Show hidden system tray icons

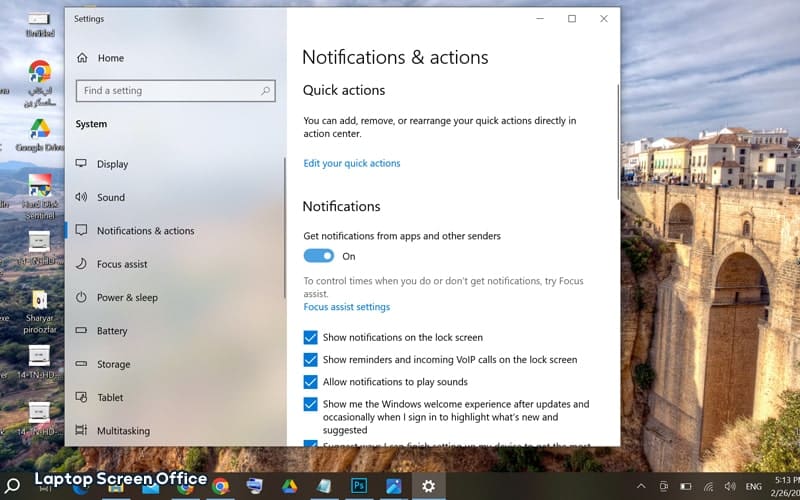(x=641, y=486)
